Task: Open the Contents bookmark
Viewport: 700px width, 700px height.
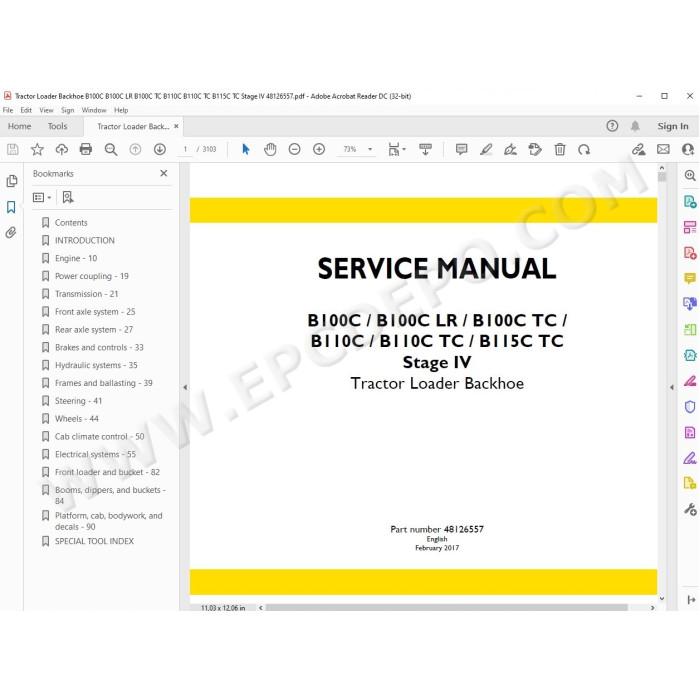Action: 71,222
